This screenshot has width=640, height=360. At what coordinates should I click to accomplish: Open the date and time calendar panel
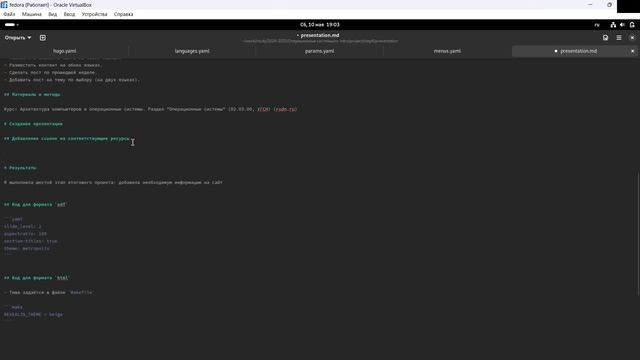coord(320,24)
